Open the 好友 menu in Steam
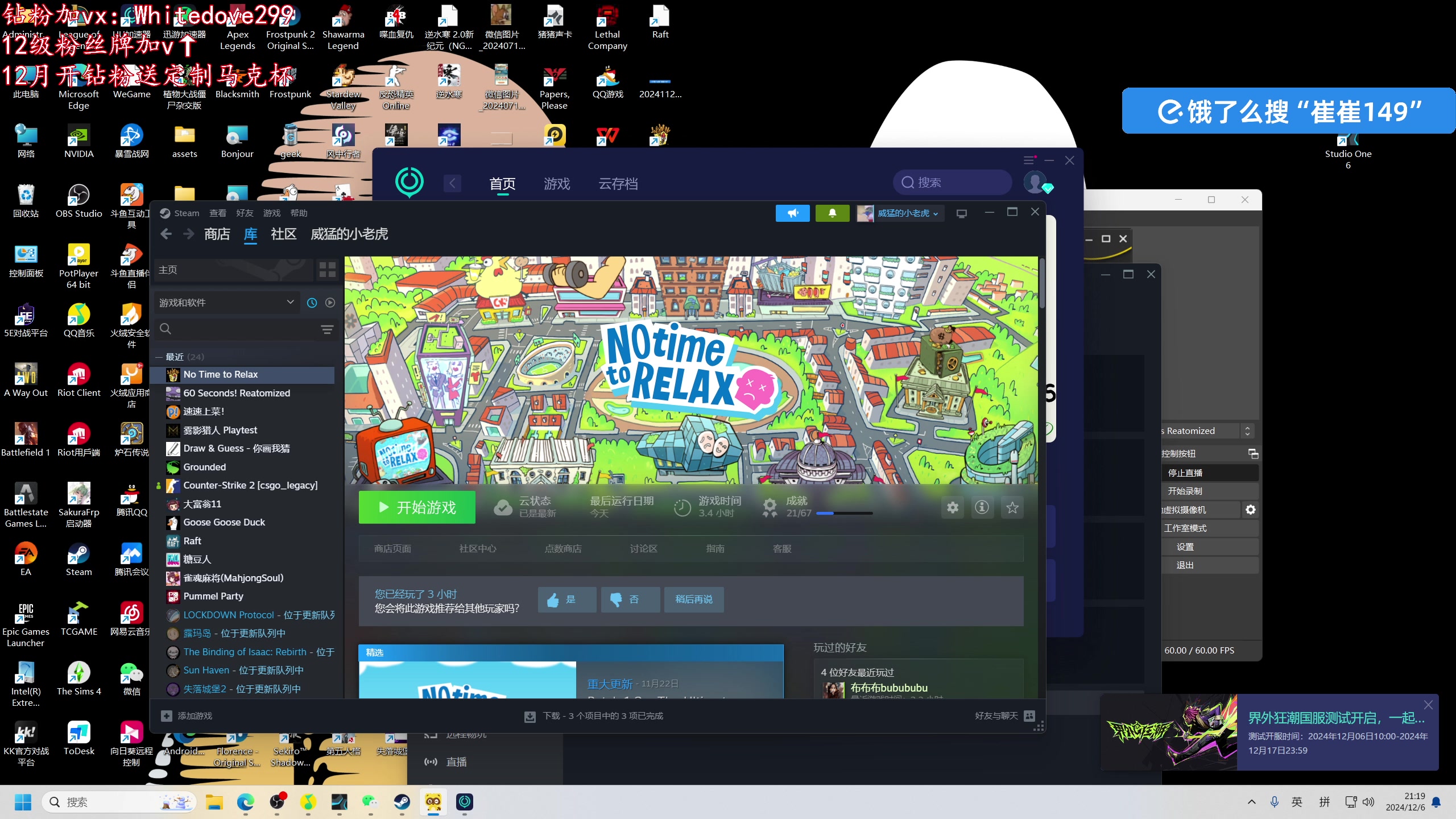 (x=245, y=213)
